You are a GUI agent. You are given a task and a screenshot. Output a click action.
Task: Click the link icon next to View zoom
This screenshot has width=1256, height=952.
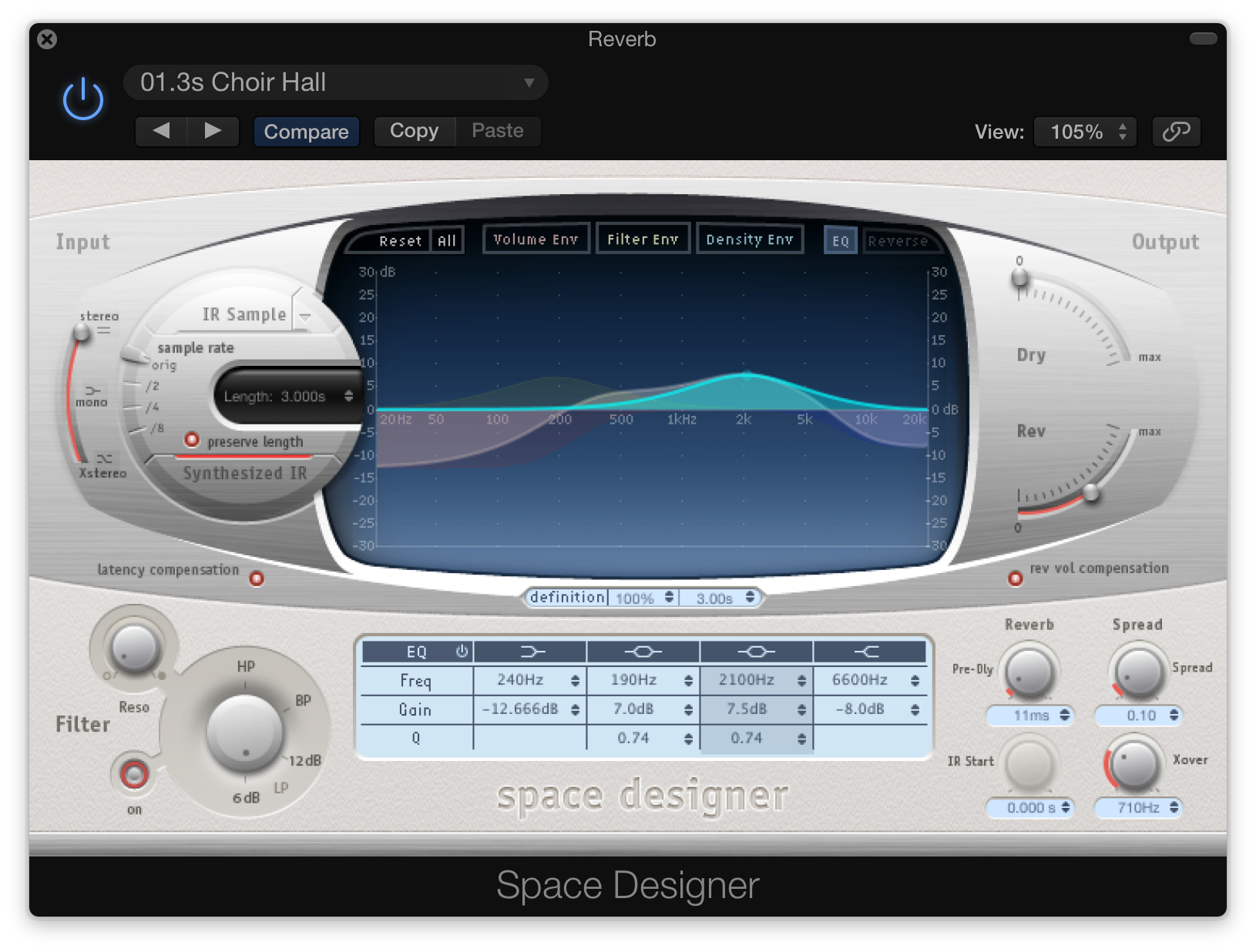[x=1176, y=132]
